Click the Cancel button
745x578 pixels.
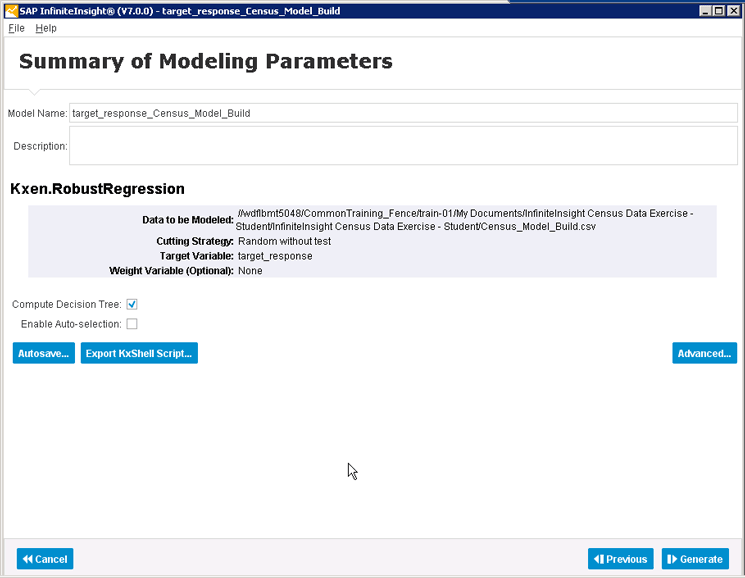pyautogui.click(x=45, y=559)
